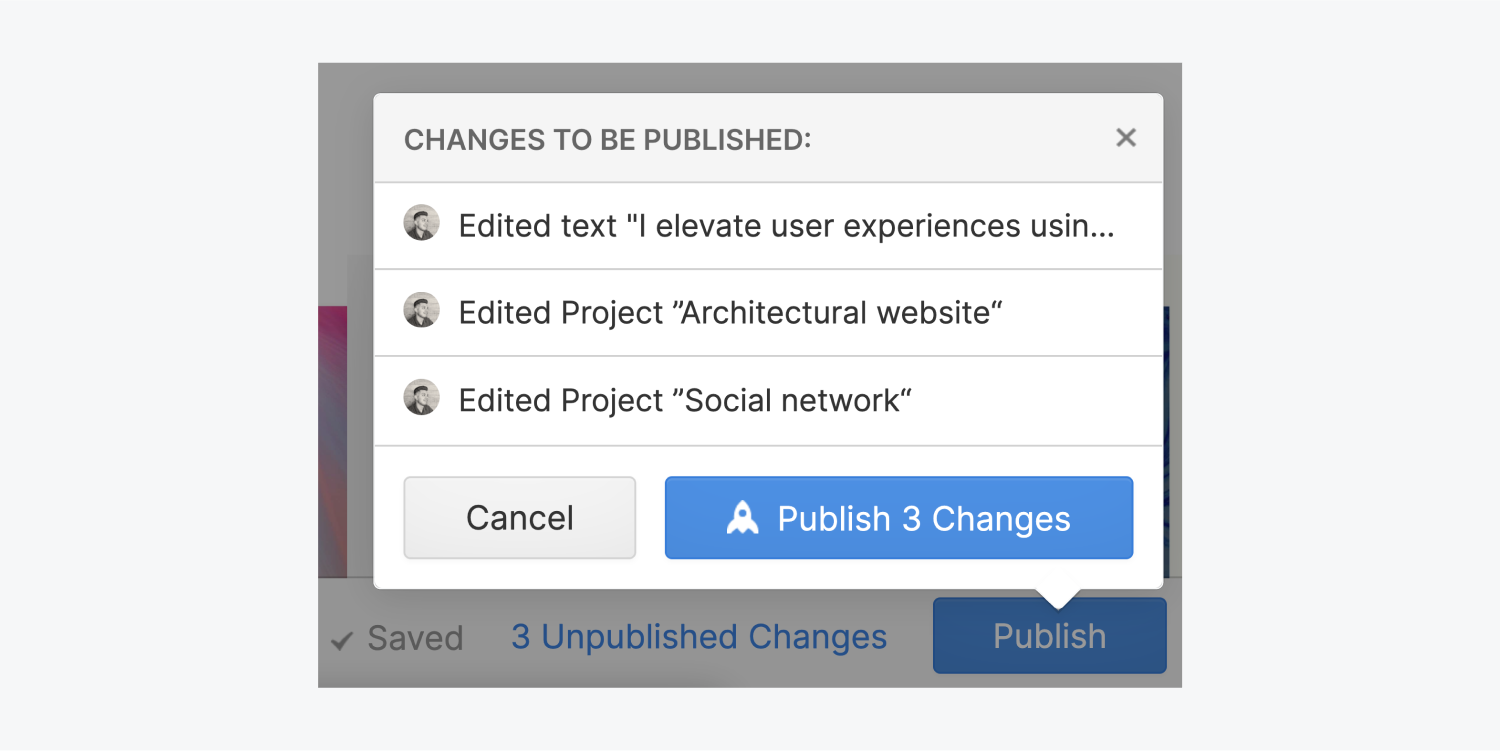This screenshot has height=751, width=1501.
Task: Click the avatar next to the edited text change
Action: tap(422, 224)
